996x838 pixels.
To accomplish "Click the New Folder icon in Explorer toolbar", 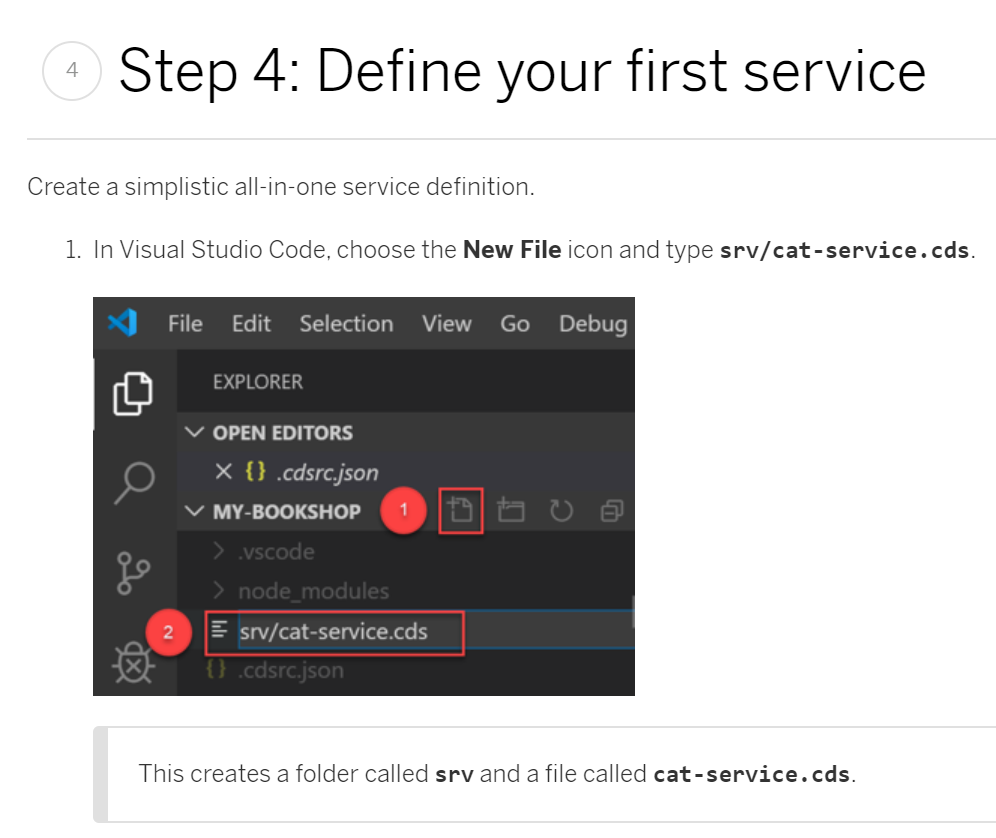I will (x=512, y=510).
